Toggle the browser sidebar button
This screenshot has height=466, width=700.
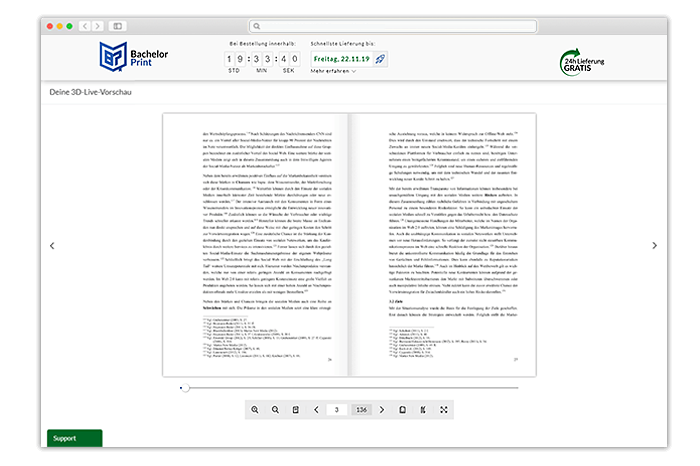(x=118, y=26)
